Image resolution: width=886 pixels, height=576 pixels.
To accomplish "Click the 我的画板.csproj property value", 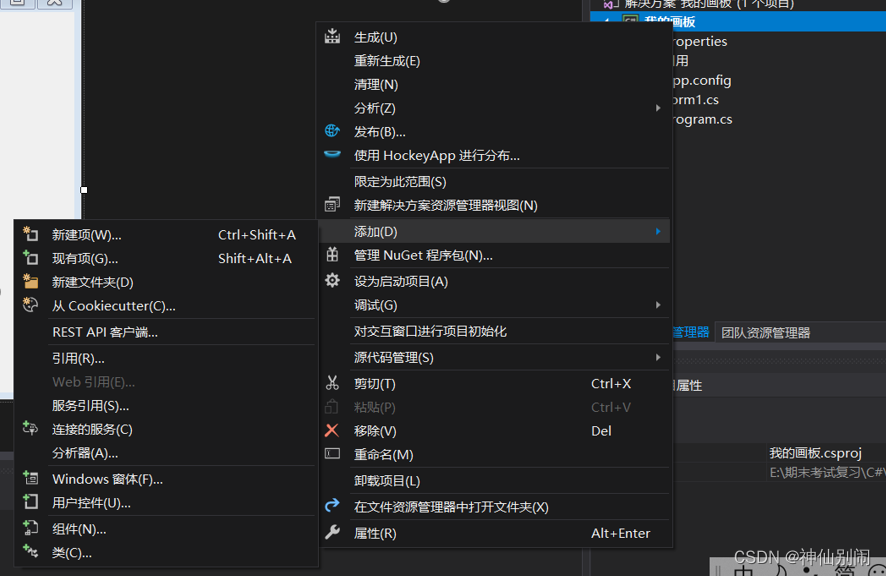I will [815, 453].
